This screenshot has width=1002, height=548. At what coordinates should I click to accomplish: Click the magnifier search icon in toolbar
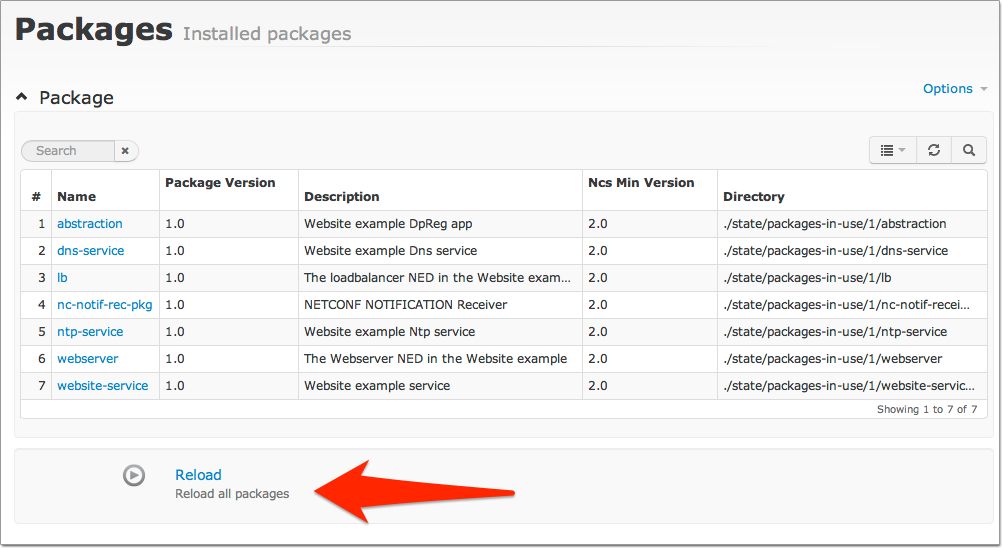[x=969, y=150]
